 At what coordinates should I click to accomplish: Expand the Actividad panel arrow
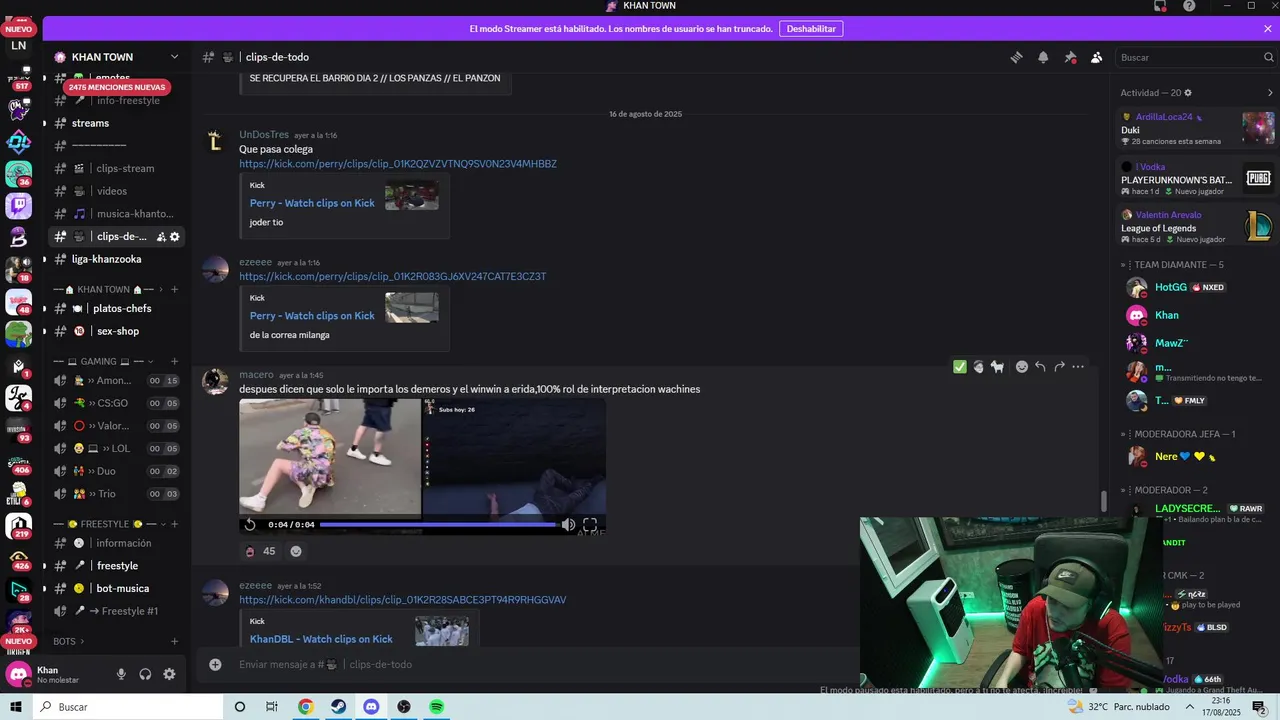1270,93
